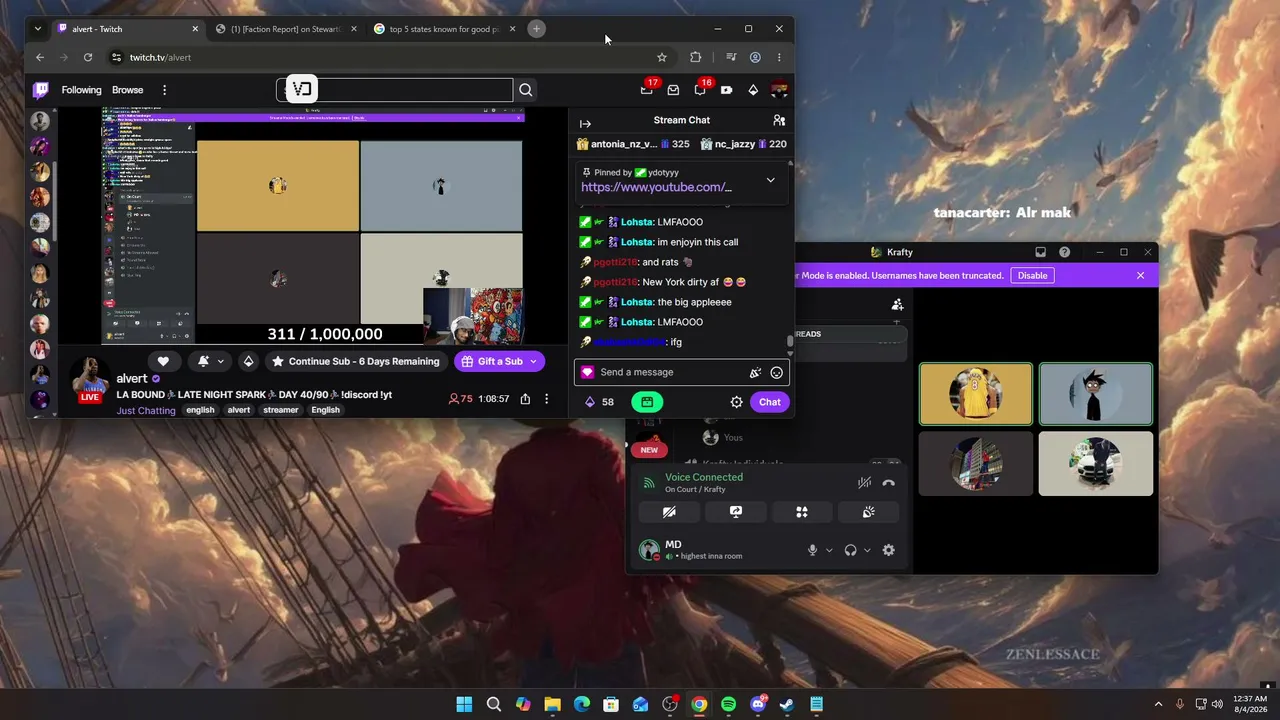The width and height of the screenshot is (1280, 720).
Task: Open Discord user settings gear
Action: [x=888, y=550]
